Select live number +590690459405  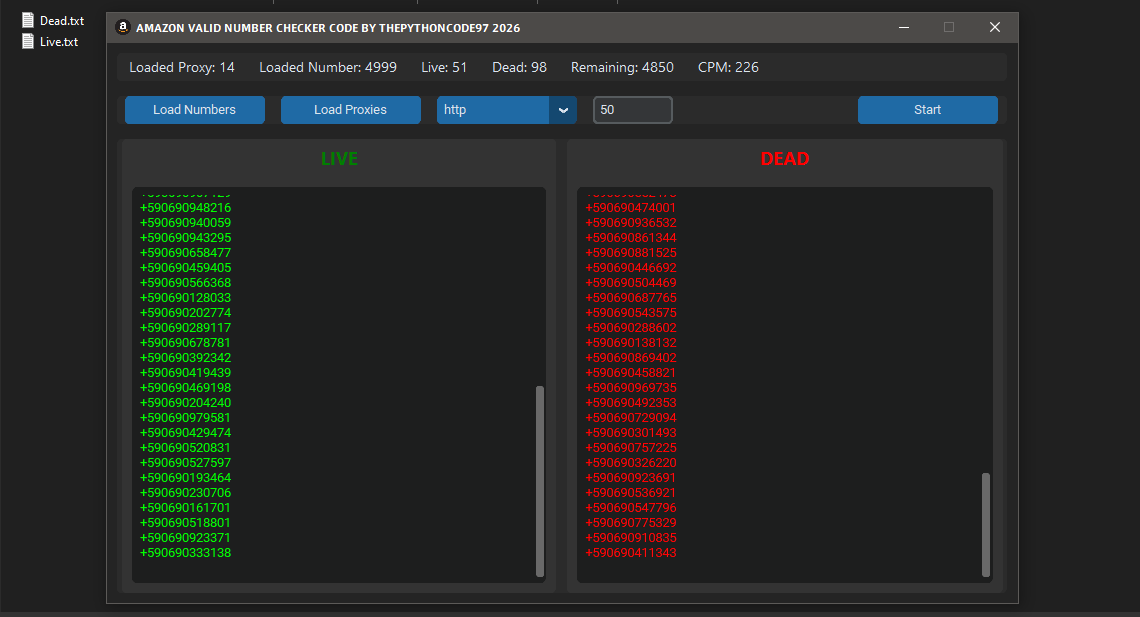coord(185,268)
